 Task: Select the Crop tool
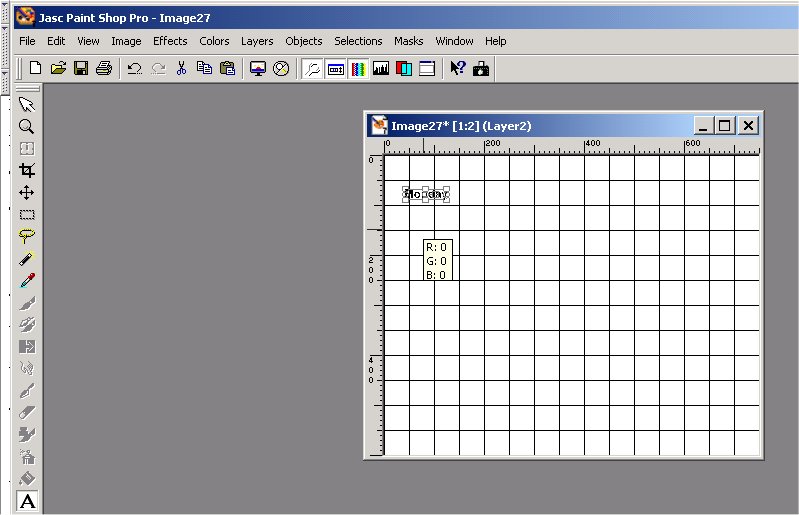(x=27, y=170)
